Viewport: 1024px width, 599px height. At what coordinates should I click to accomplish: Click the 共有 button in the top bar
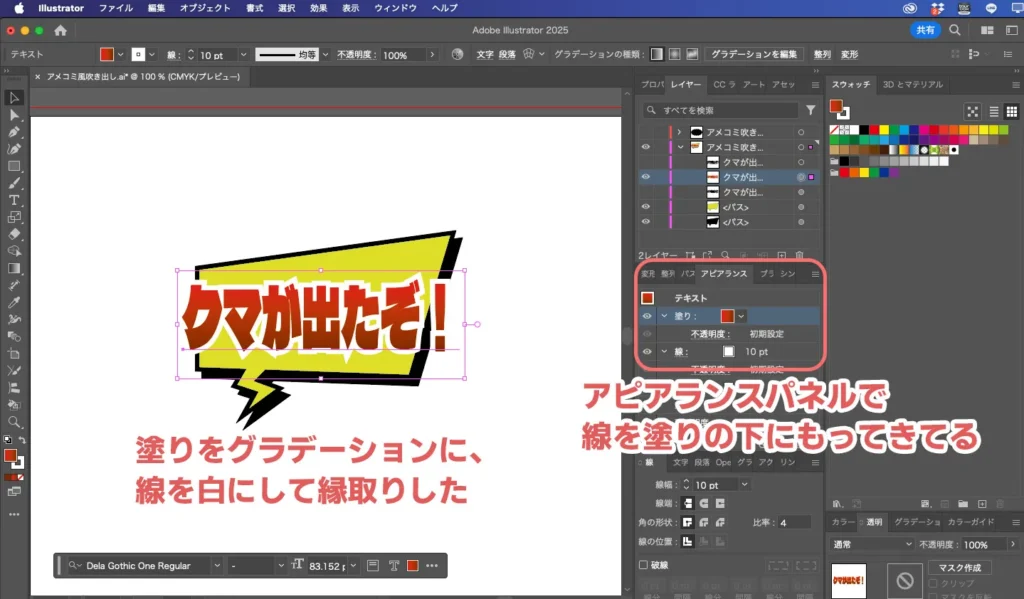click(x=924, y=30)
